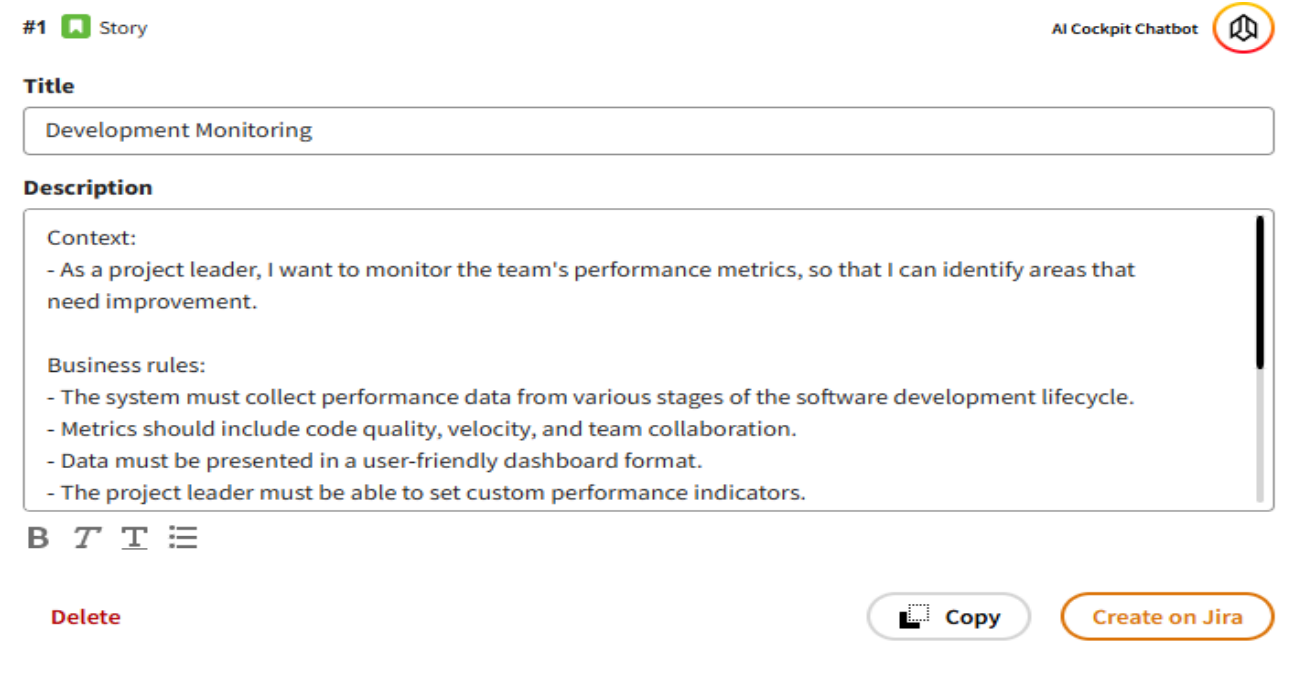Place cursor on 'Business rules:' line
1305x674 pixels.
tap(126, 365)
